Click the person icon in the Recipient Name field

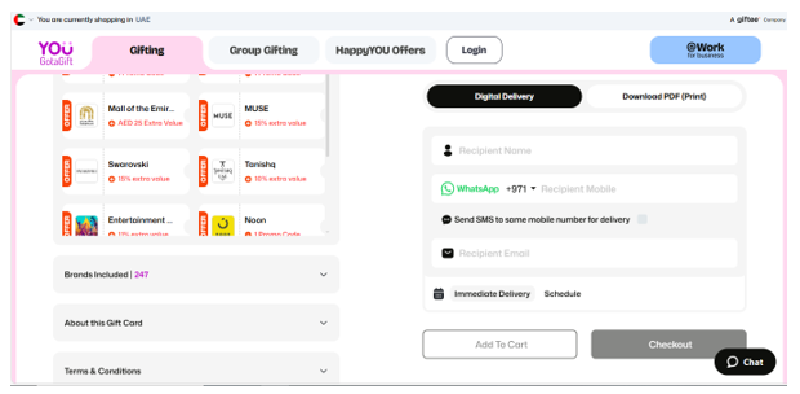447,151
